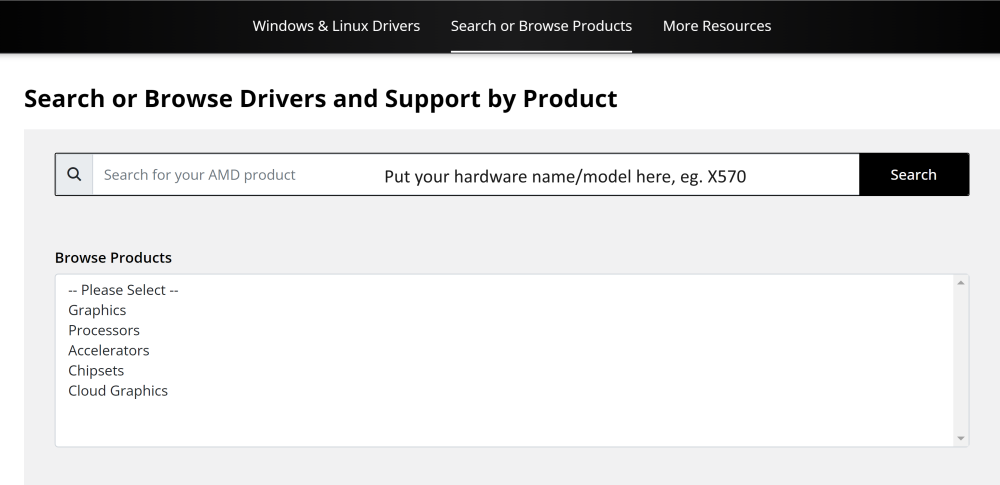This screenshot has height=485, width=1000.
Task: Choose Graphics in Browse Products list
Action: pyautogui.click(x=97, y=310)
